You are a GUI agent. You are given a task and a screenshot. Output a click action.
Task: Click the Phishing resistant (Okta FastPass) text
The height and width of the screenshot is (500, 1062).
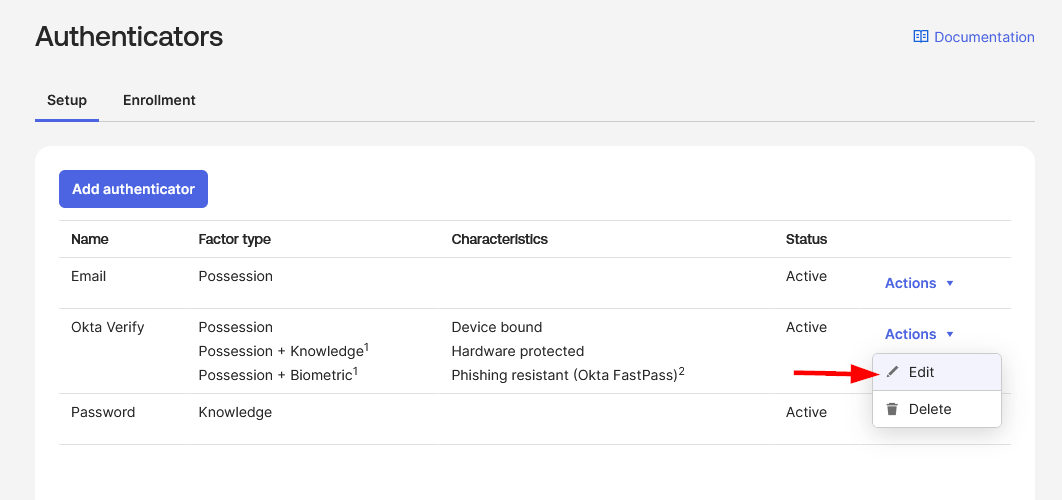pyautogui.click(x=565, y=375)
